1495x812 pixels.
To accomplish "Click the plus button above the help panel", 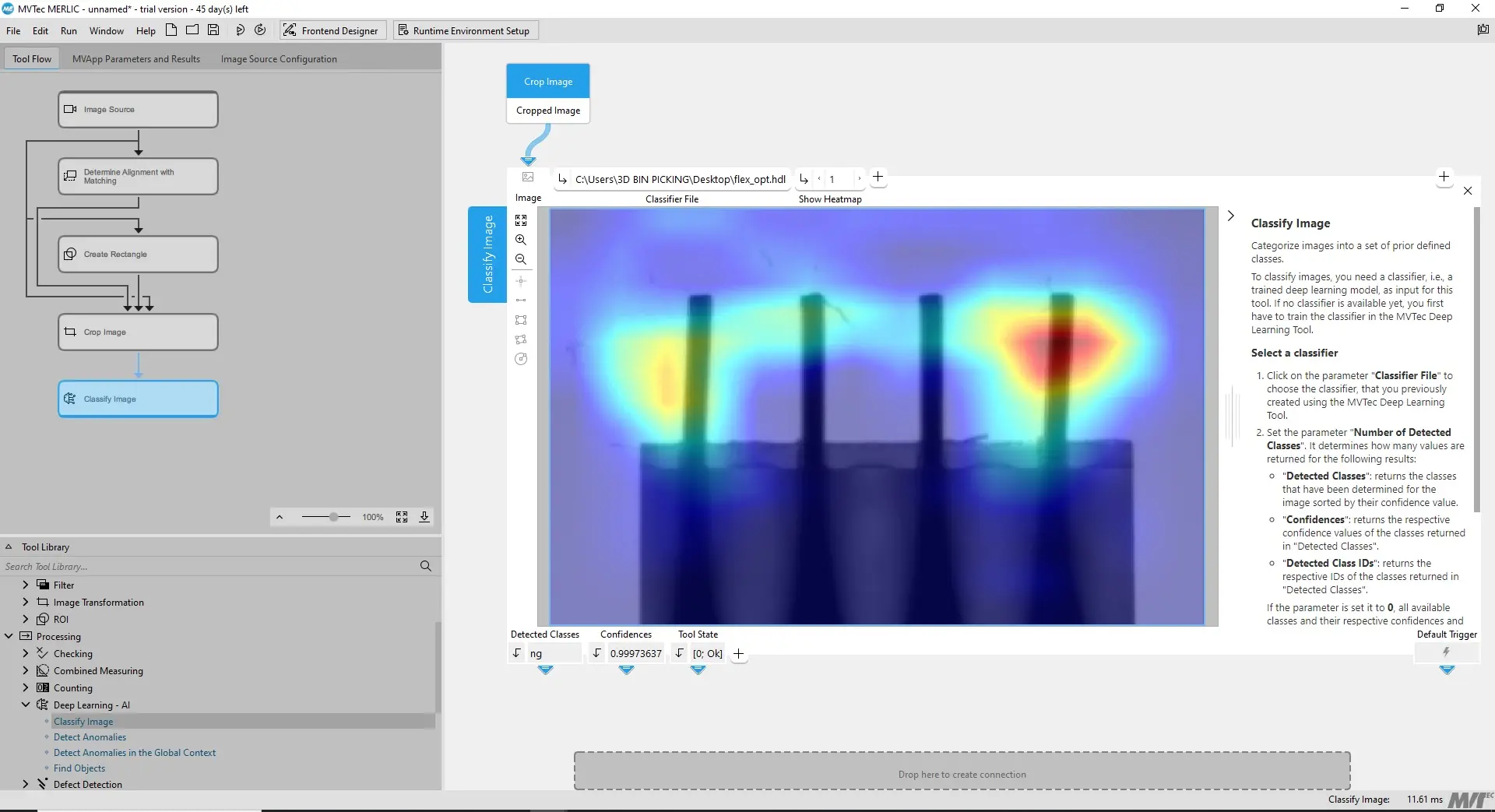I will (1444, 177).
